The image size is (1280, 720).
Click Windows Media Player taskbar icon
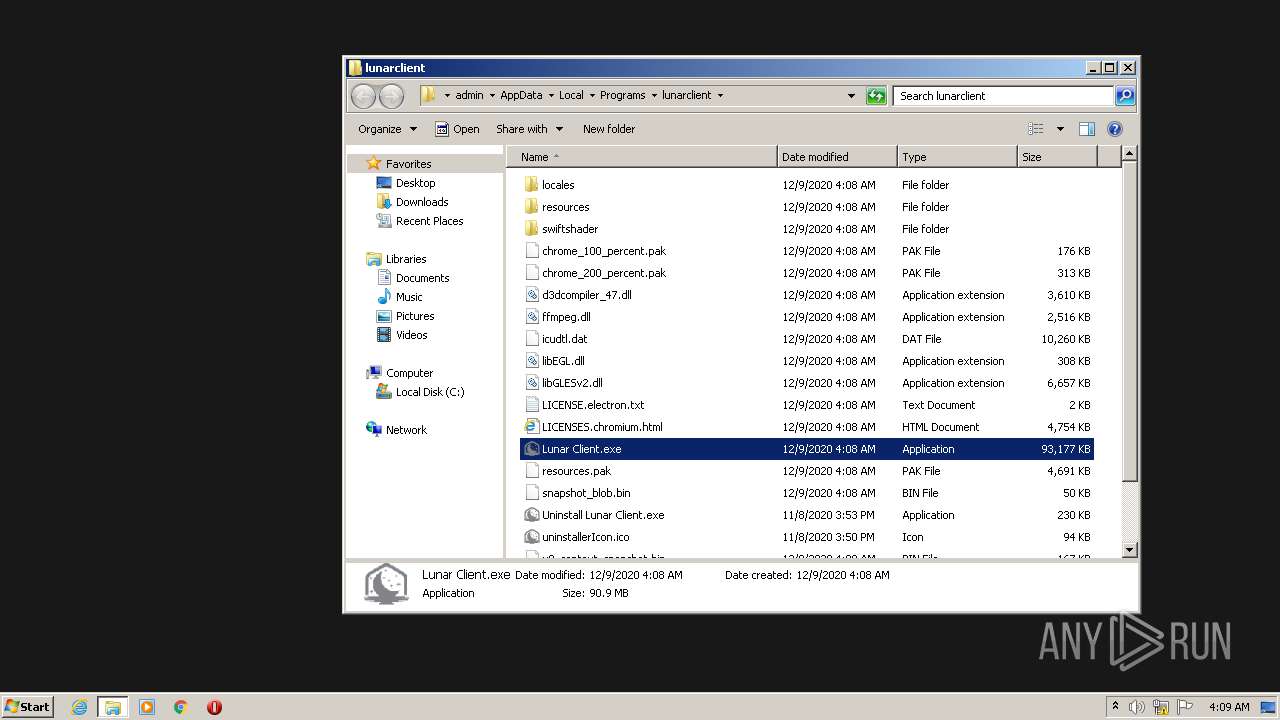(x=147, y=707)
